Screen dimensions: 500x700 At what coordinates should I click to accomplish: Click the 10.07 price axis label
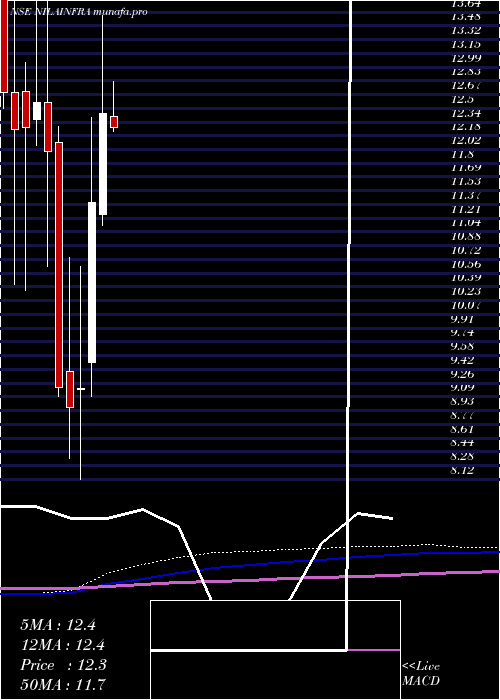(x=466, y=305)
